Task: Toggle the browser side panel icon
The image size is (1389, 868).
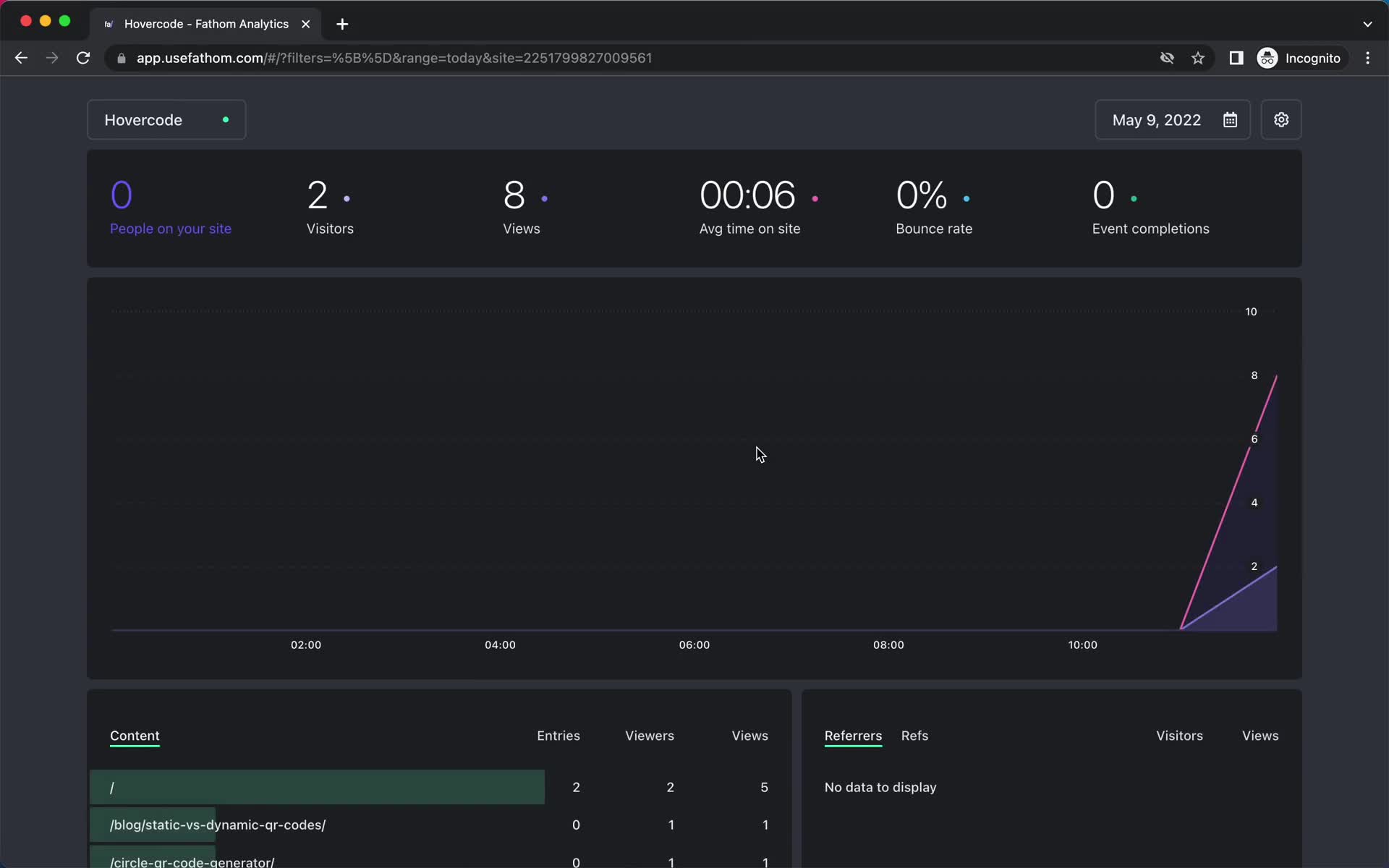Action: point(1236,58)
